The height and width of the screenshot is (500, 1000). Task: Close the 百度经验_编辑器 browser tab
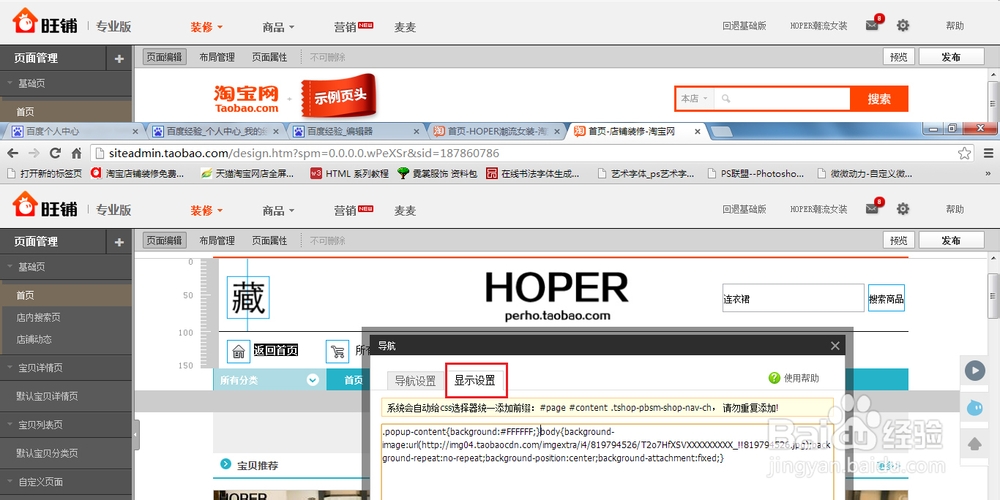[416, 131]
